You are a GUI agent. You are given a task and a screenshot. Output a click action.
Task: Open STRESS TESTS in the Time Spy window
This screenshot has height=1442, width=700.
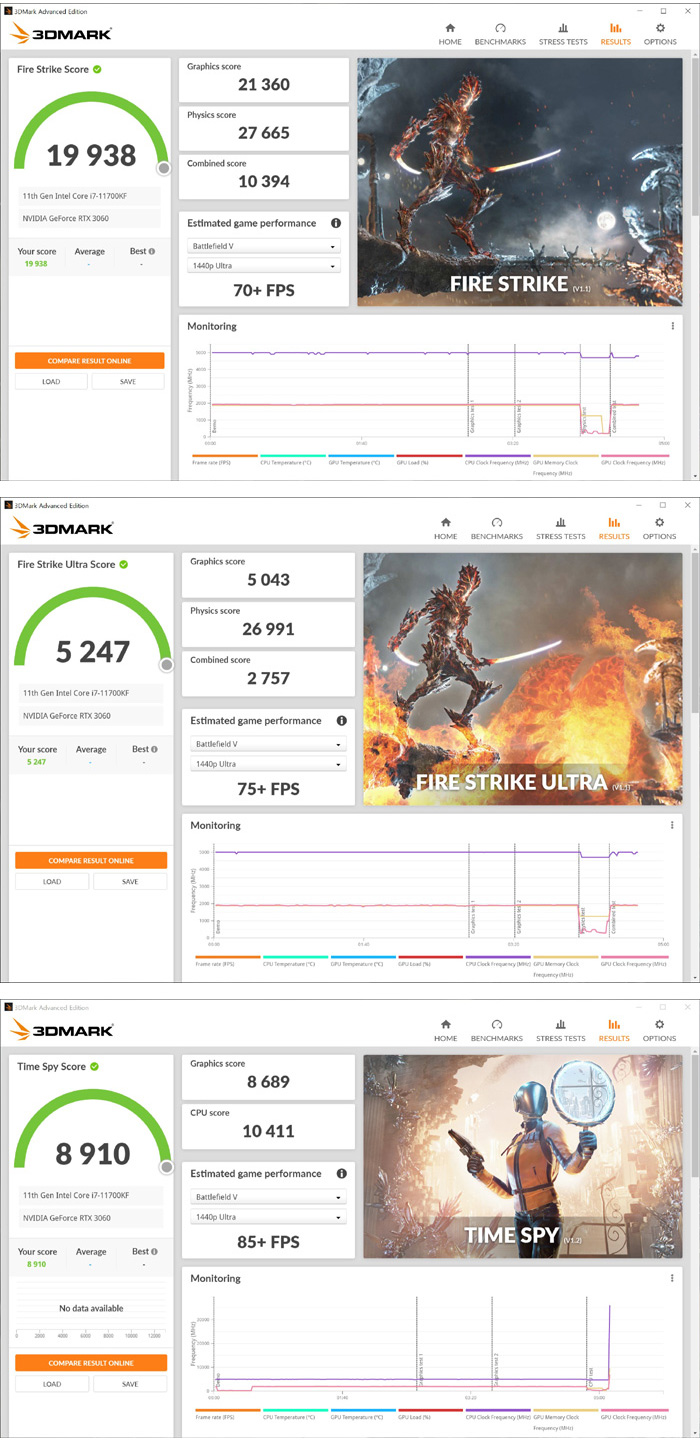561,1030
